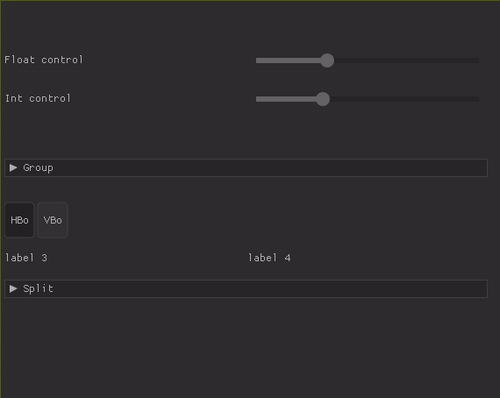
Task: Click empty area of the Split header bar
Action: click(x=270, y=289)
